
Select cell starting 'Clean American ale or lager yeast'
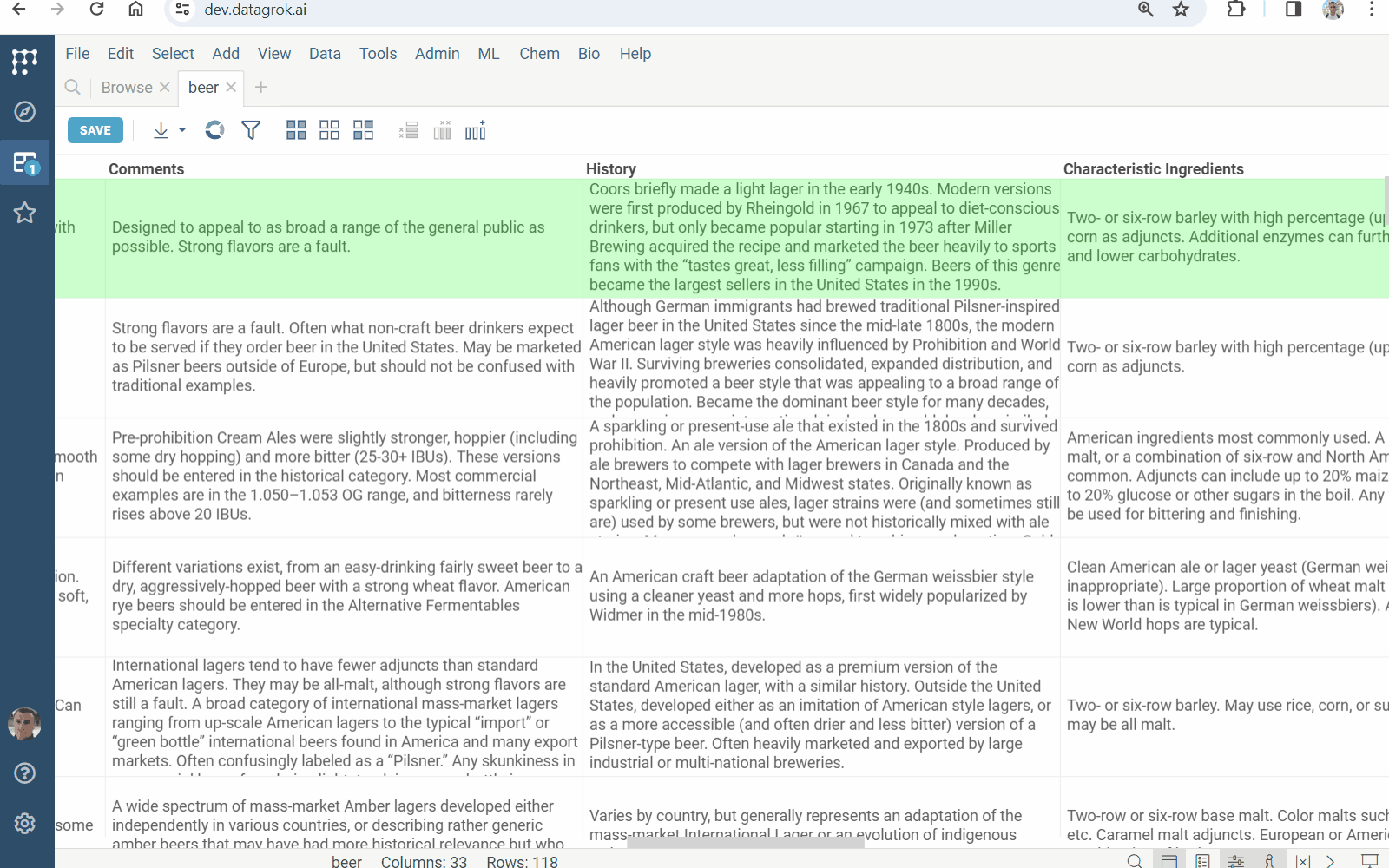(1224, 596)
